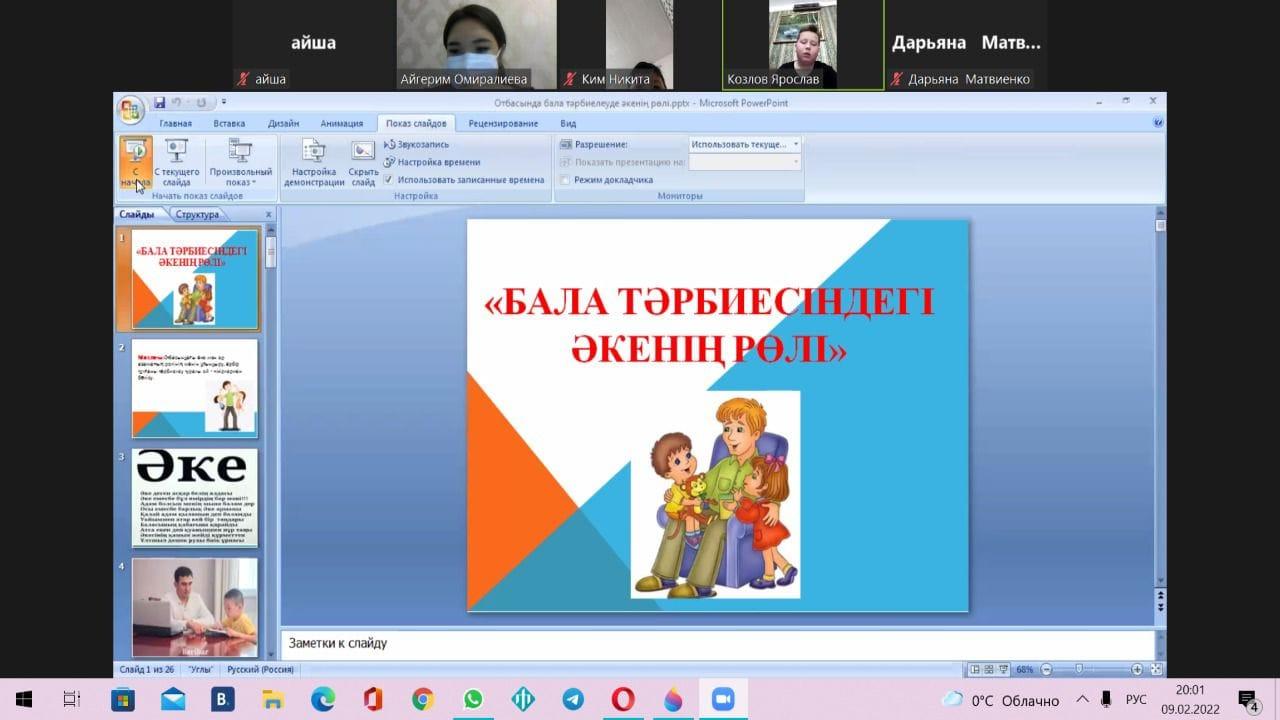Open the Разрешение resolution dropdown
Screen dimensions: 1280x720
click(745, 144)
